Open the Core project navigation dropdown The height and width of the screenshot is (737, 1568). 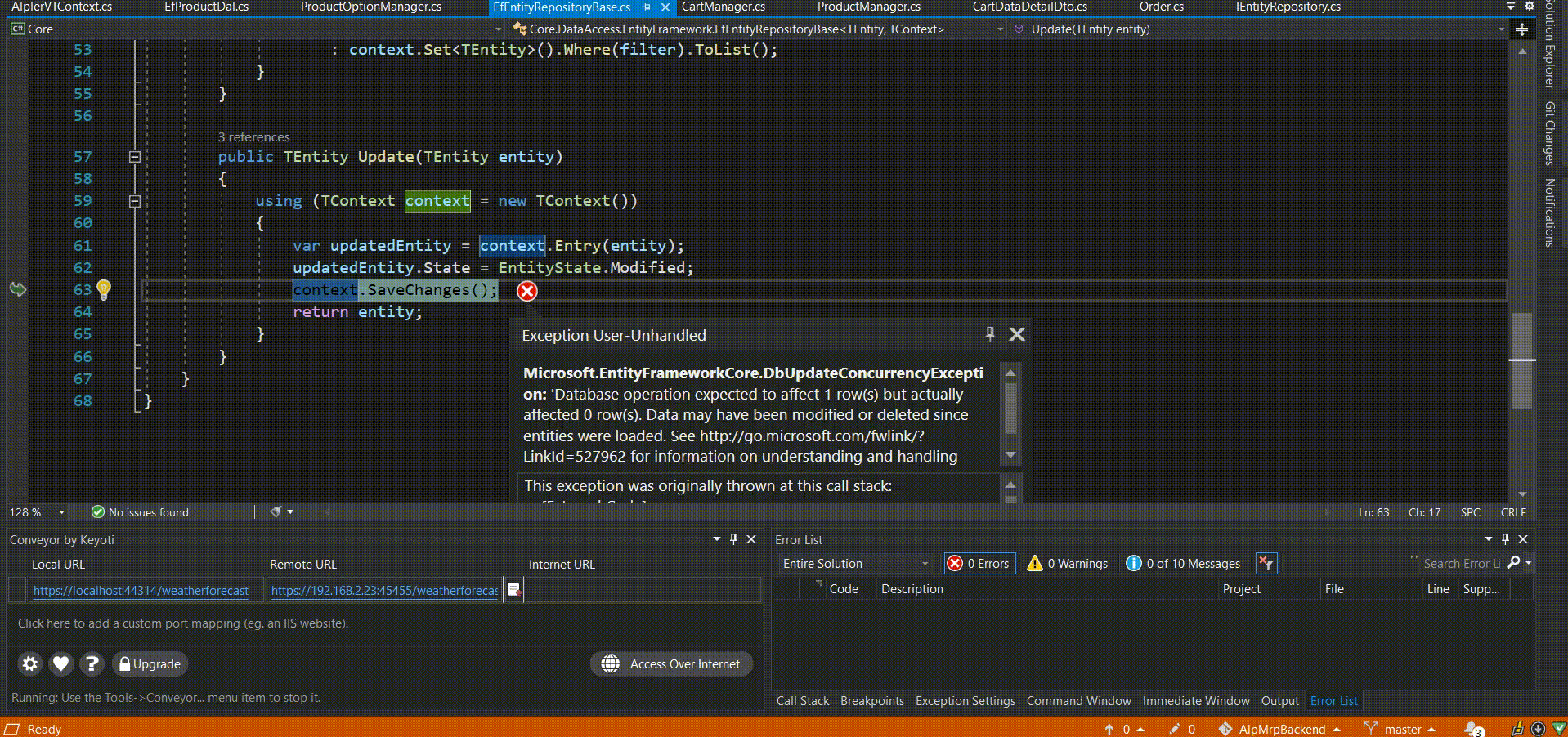point(256,29)
